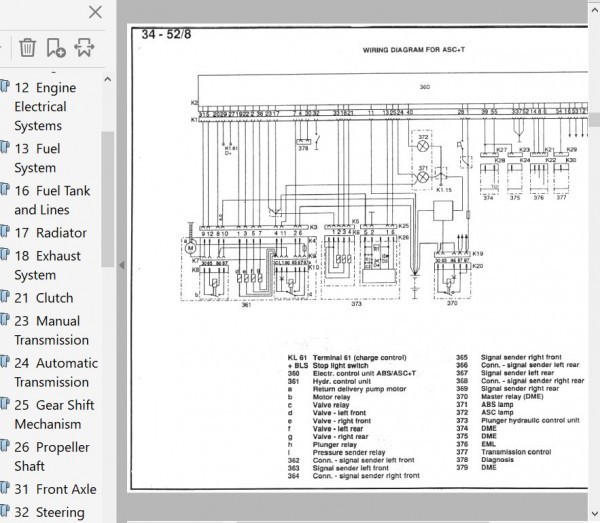
Task: Click the bookmark icon beside 26 Propeller
Action: (4, 446)
